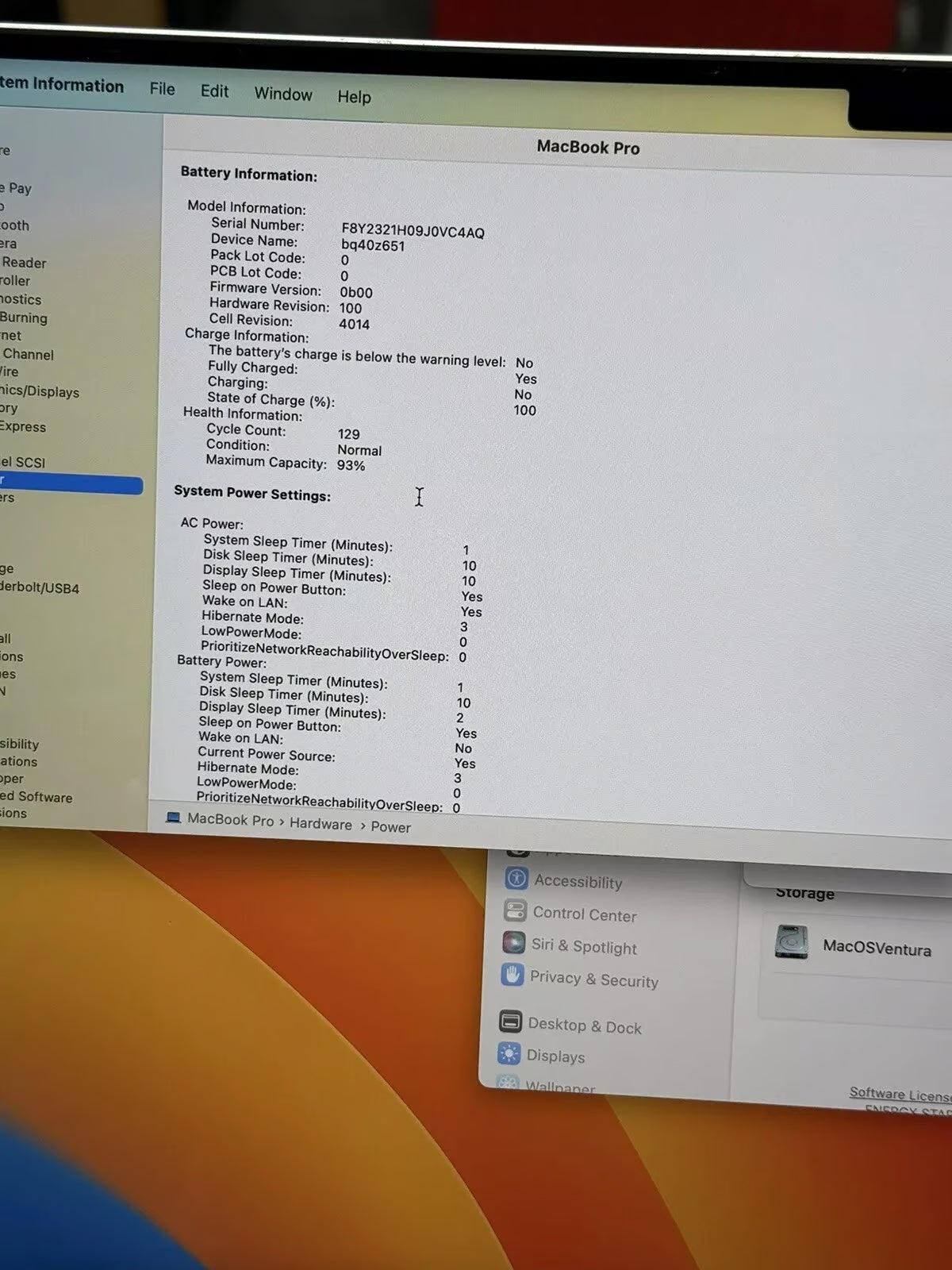Open the Help menu
The image size is (952, 1270).
click(354, 97)
